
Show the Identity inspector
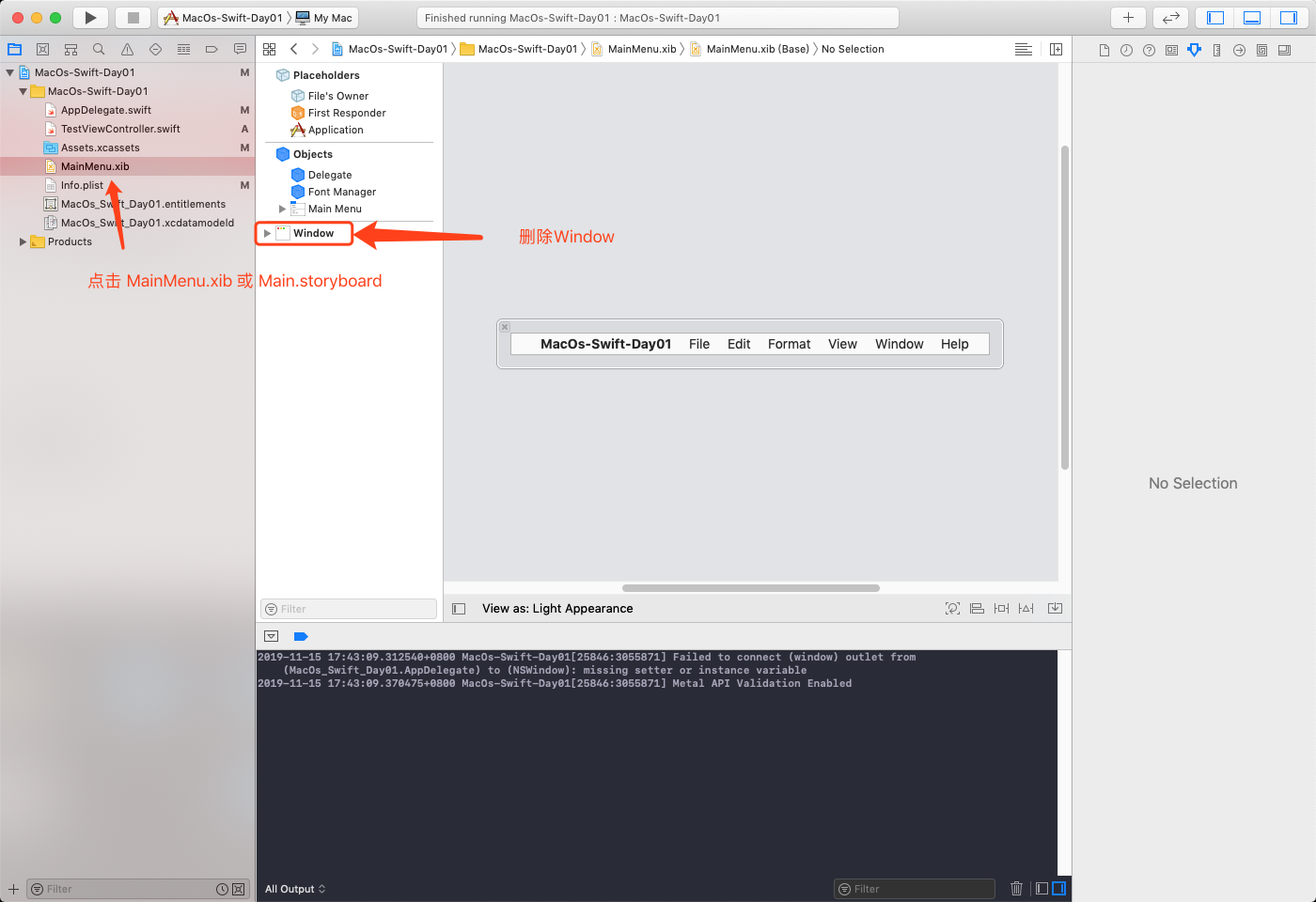tap(1171, 50)
